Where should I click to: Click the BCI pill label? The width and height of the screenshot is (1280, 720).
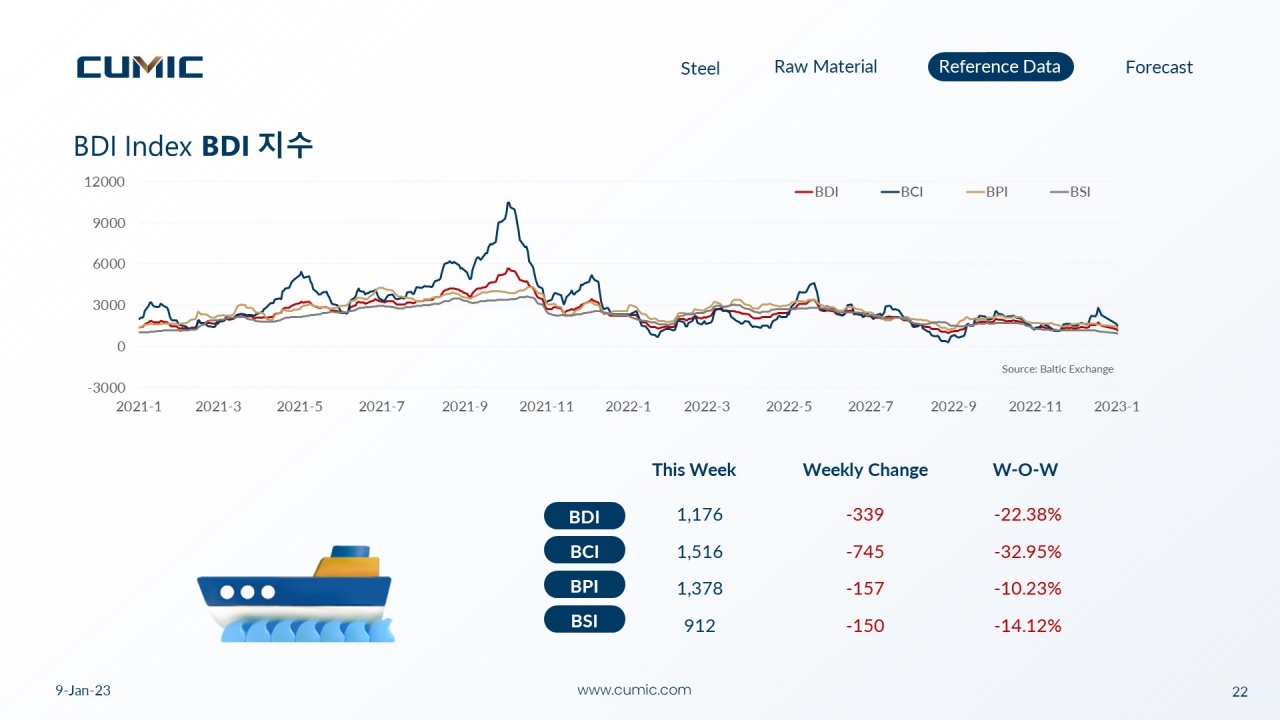tap(584, 550)
